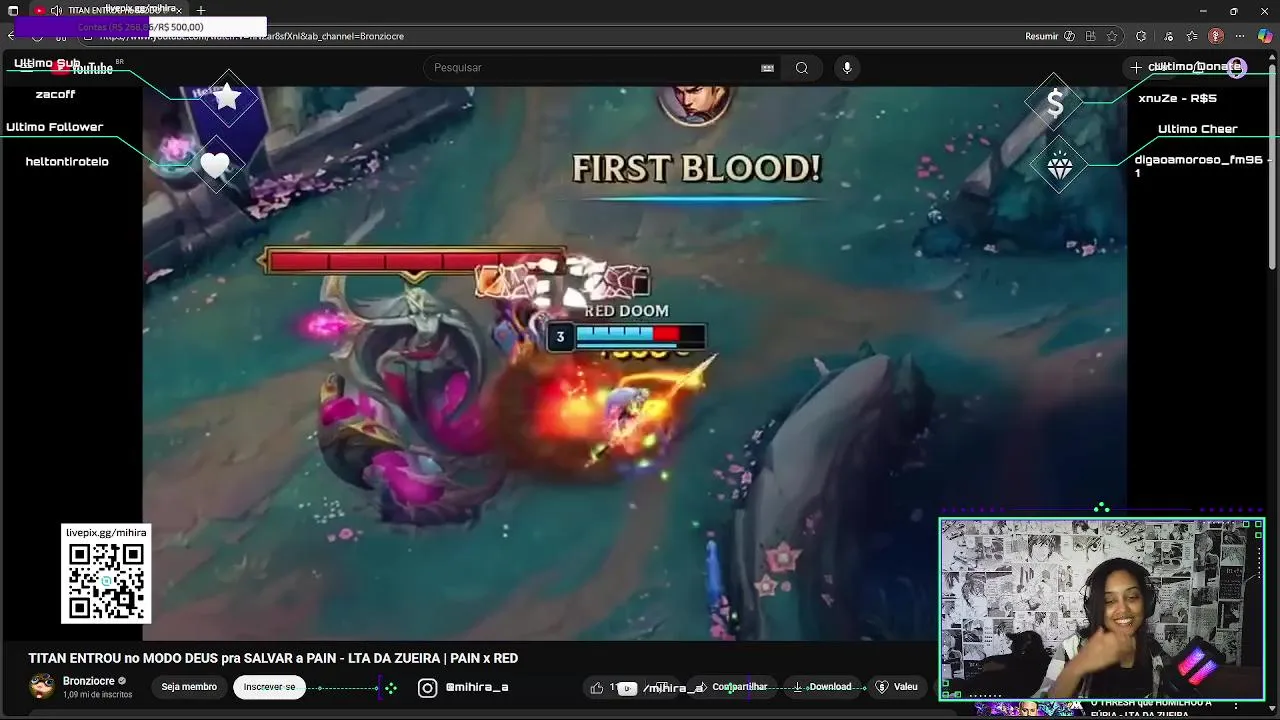Image resolution: width=1280 pixels, height=720 pixels.
Task: Click the 'Ultimo Cheer' label
Action: pos(1197,129)
